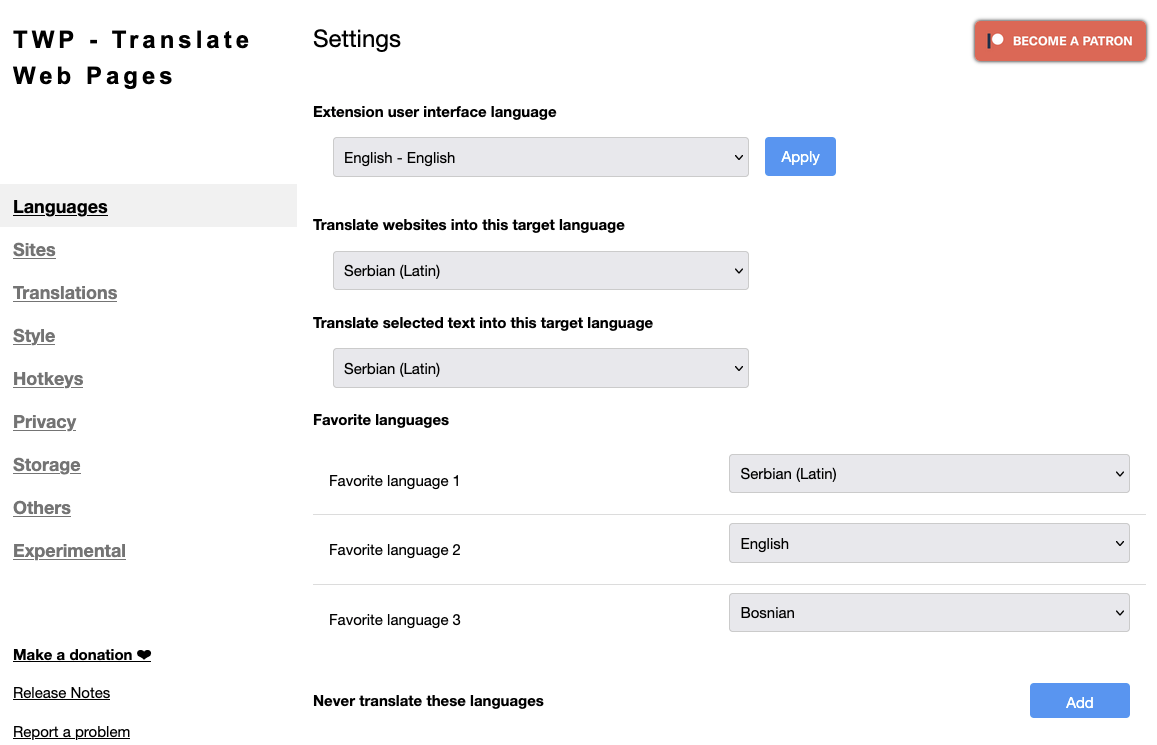The width and height of the screenshot is (1157, 745).
Task: Open the Translations settings section
Action: click(x=65, y=293)
